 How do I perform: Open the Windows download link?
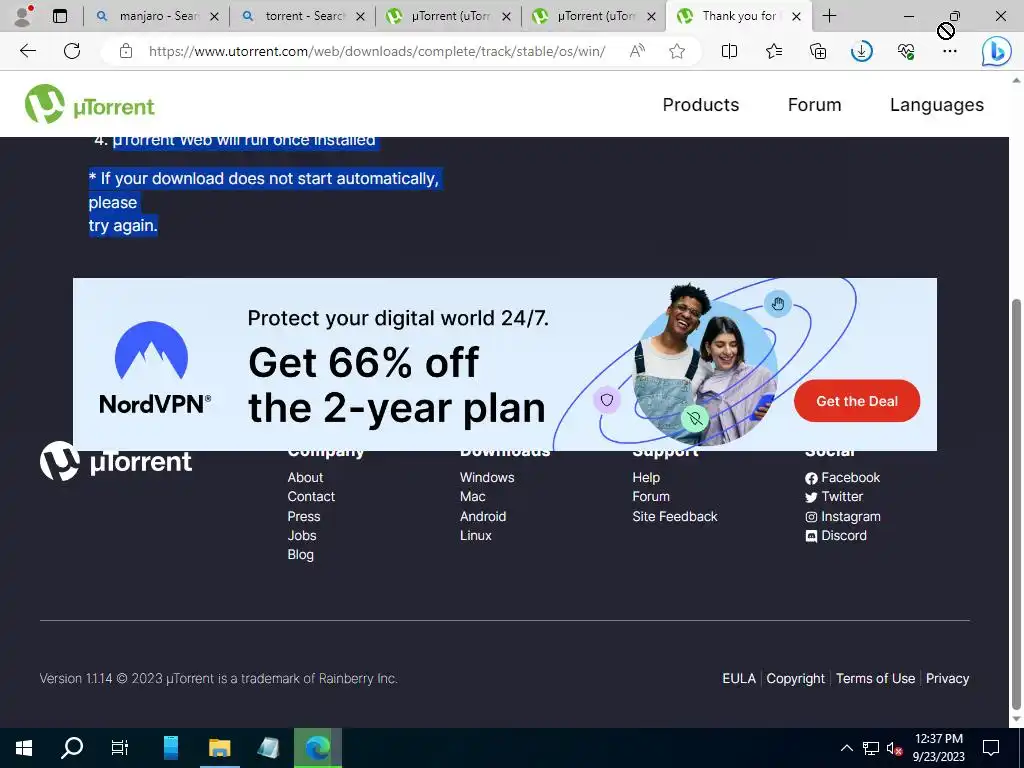pos(487,477)
